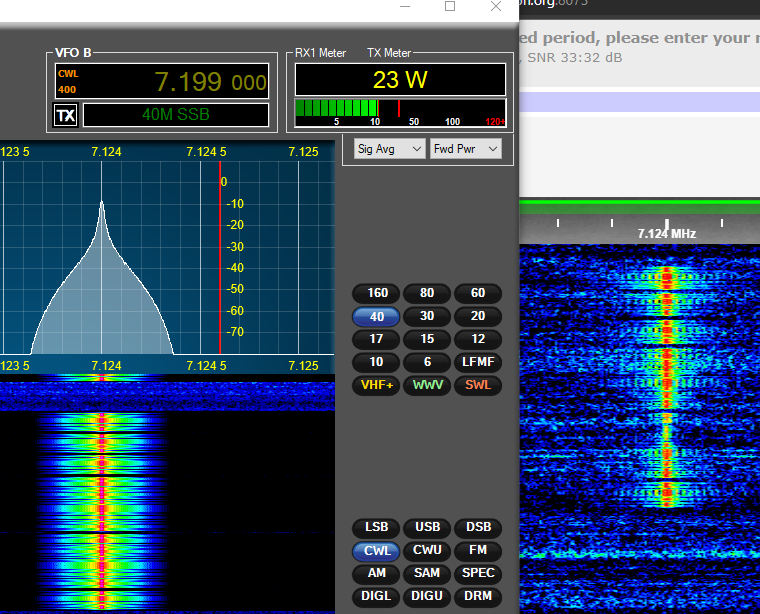Choose the DIGU digital mode
This screenshot has height=614, width=760.
427,596
